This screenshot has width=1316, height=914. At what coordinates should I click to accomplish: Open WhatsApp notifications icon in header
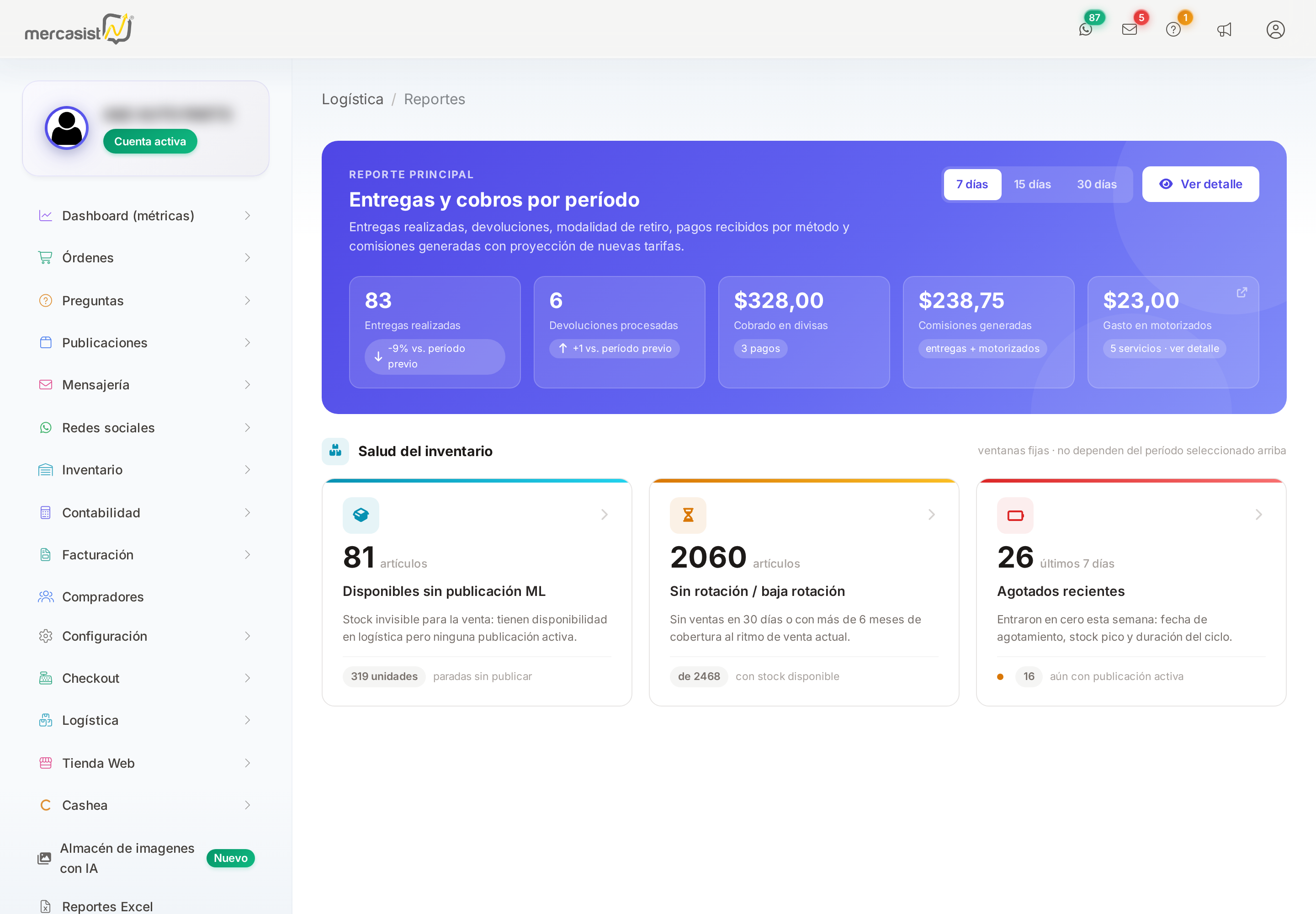point(1085,30)
